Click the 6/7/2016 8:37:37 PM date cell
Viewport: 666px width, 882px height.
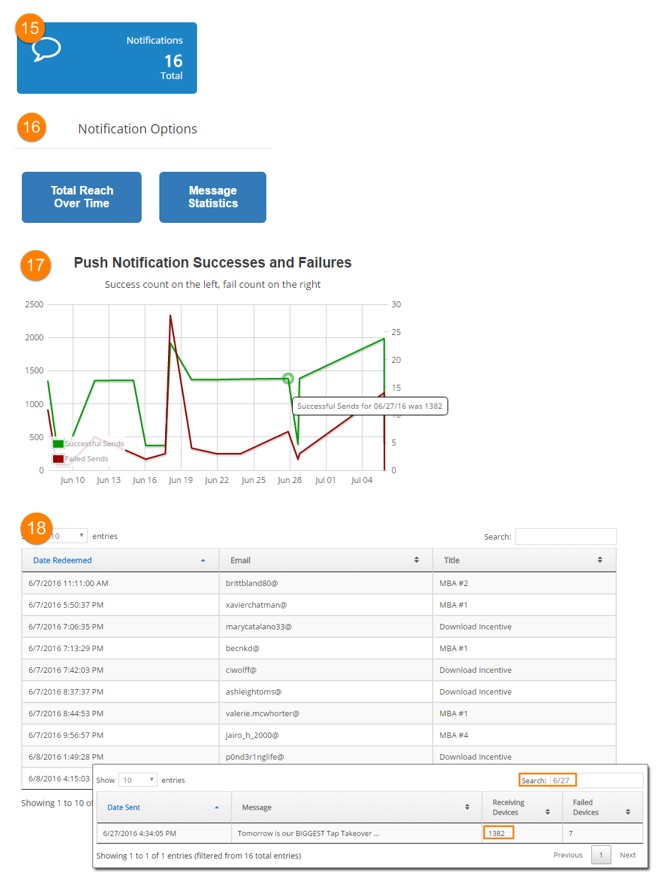click(120, 692)
